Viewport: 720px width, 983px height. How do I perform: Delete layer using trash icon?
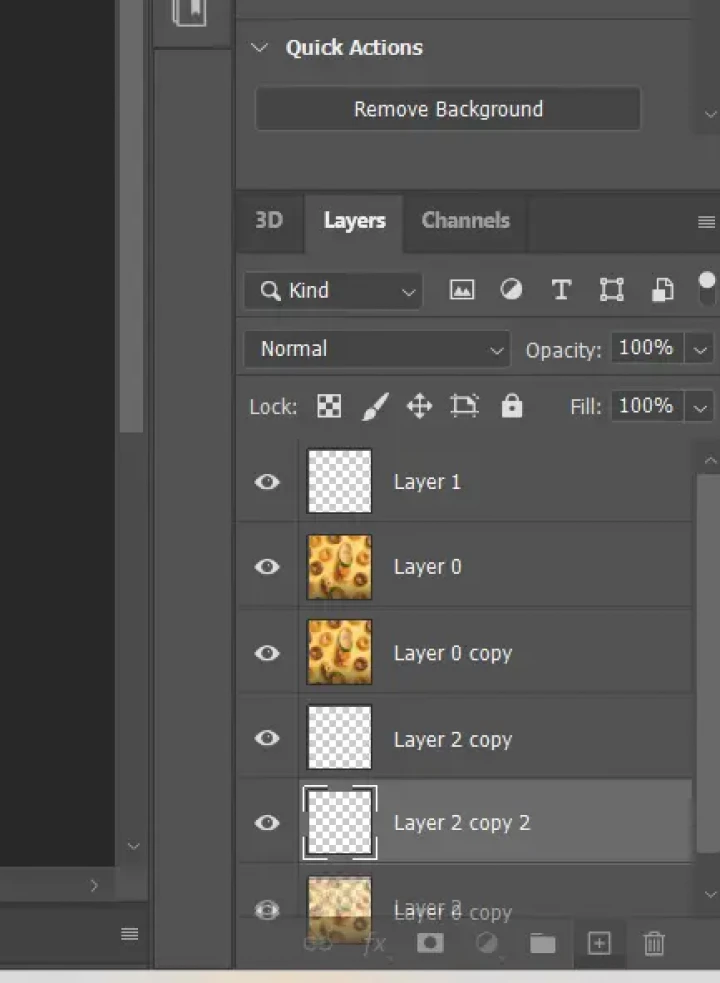(x=654, y=943)
